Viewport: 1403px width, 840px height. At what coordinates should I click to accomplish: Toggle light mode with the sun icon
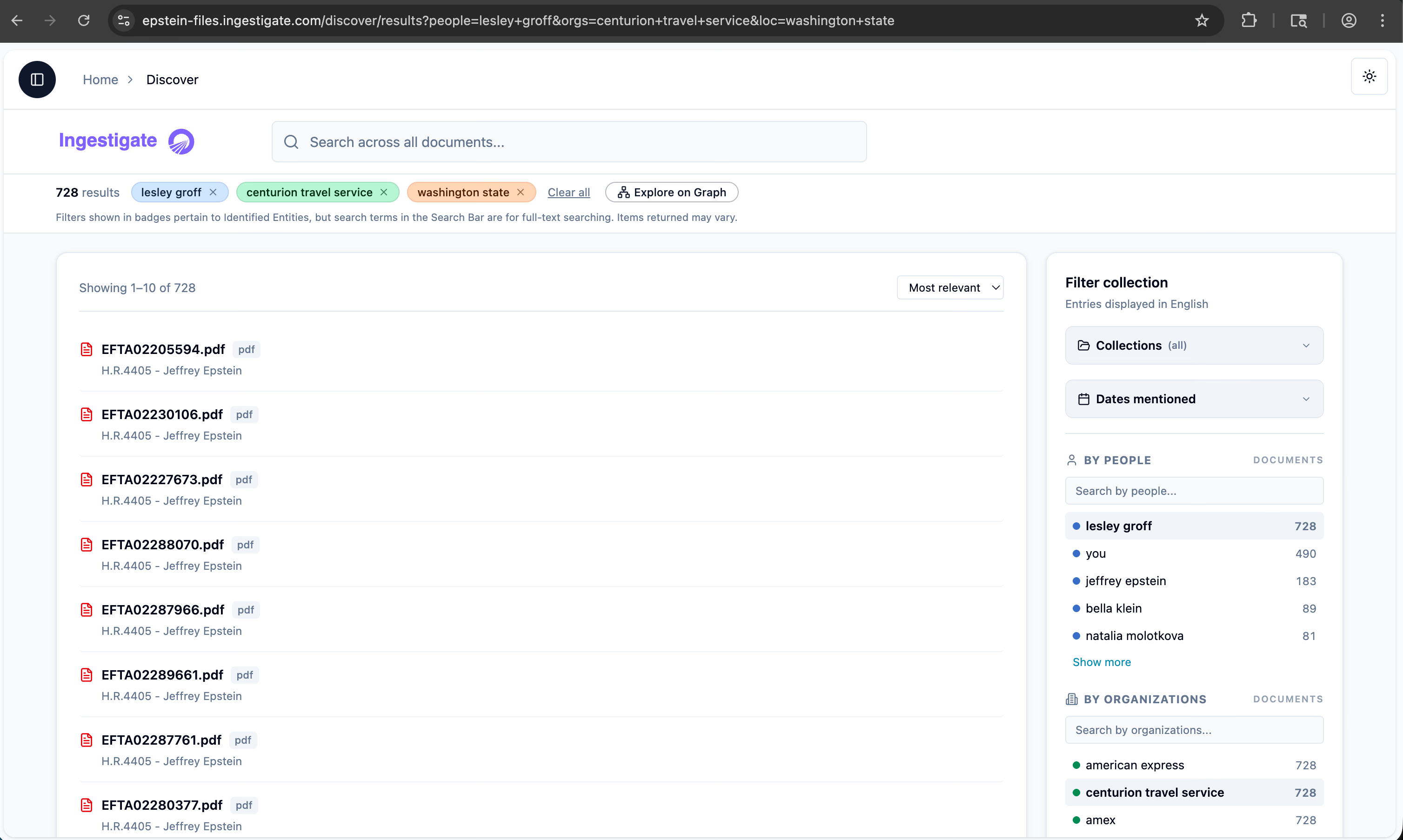click(1369, 76)
